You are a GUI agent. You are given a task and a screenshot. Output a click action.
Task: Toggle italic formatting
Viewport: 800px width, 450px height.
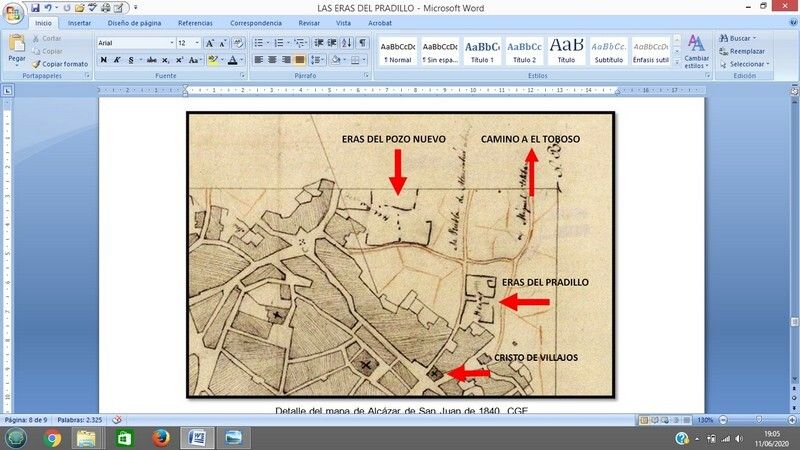117,60
